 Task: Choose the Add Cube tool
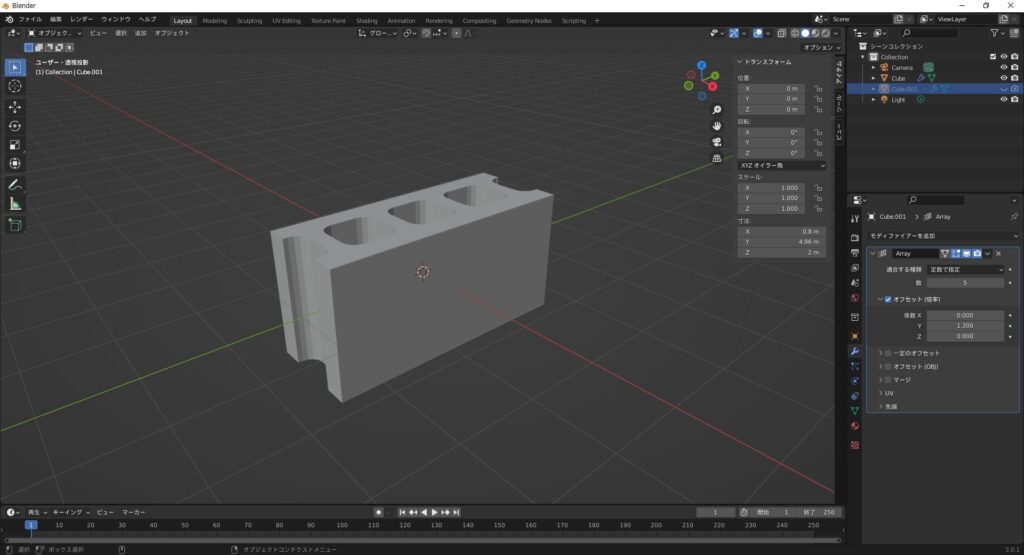click(15, 226)
